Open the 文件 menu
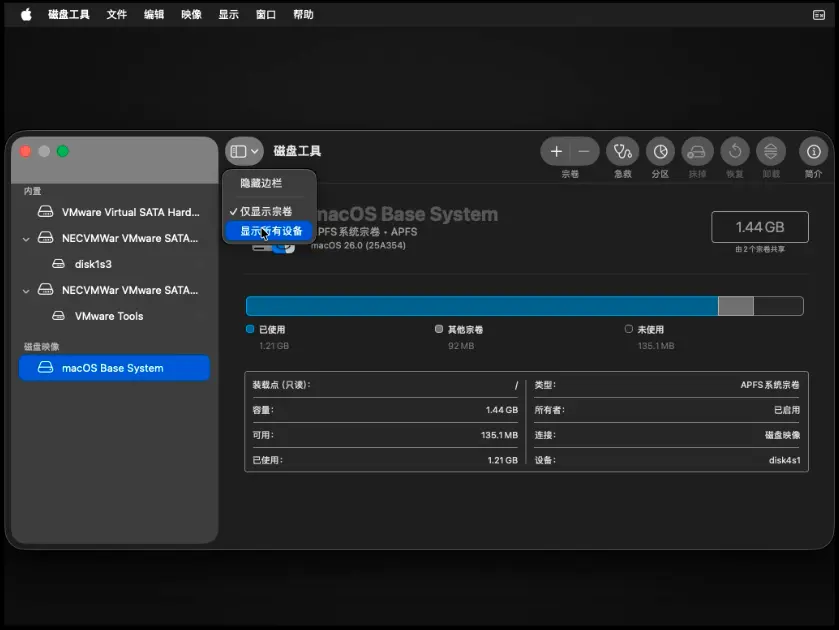 [x=116, y=14]
